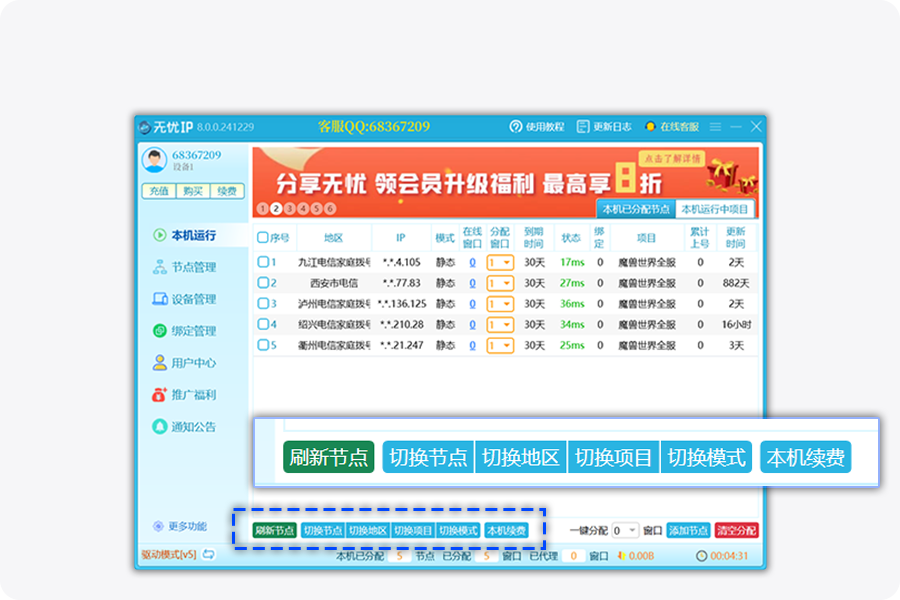Click the red 清空分配 button

point(737,531)
